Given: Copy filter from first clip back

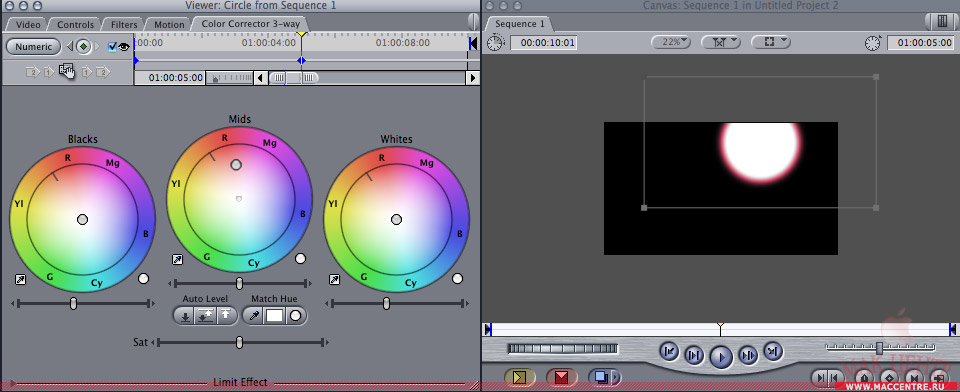Looking at the screenshot, I should [x=48, y=72].
